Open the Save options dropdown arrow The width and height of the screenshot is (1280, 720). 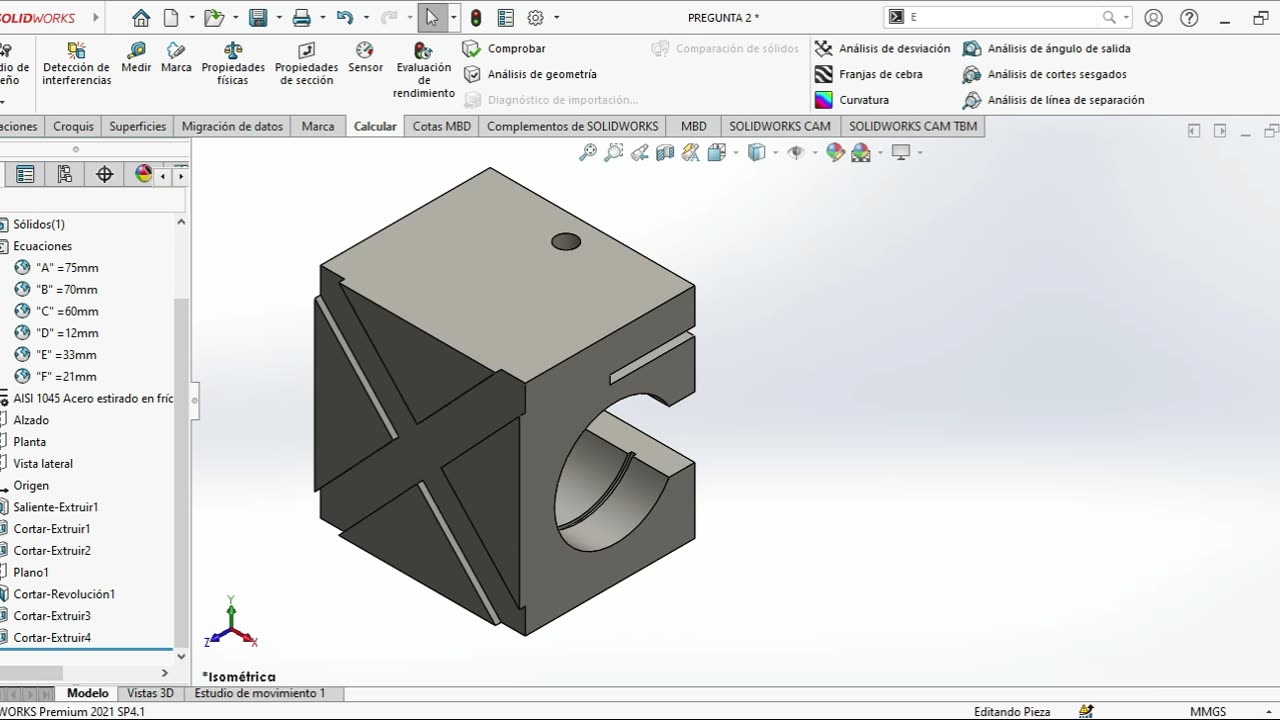(278, 17)
